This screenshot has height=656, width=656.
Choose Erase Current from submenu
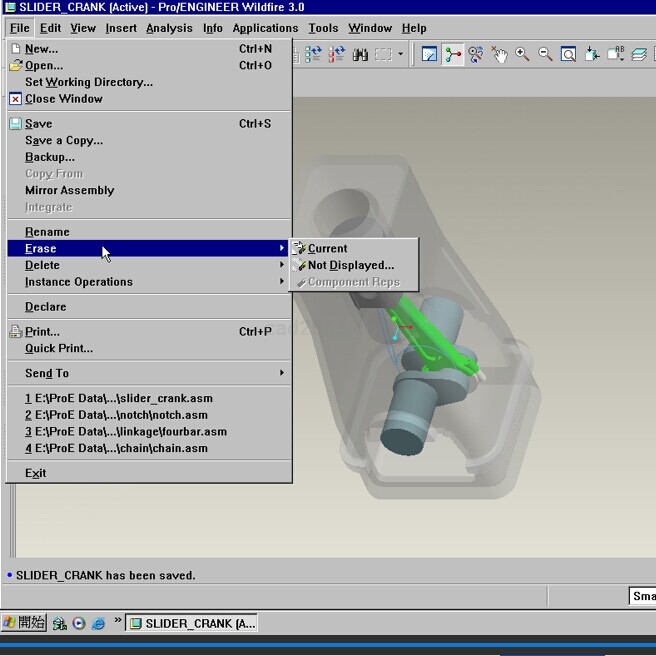(x=327, y=248)
